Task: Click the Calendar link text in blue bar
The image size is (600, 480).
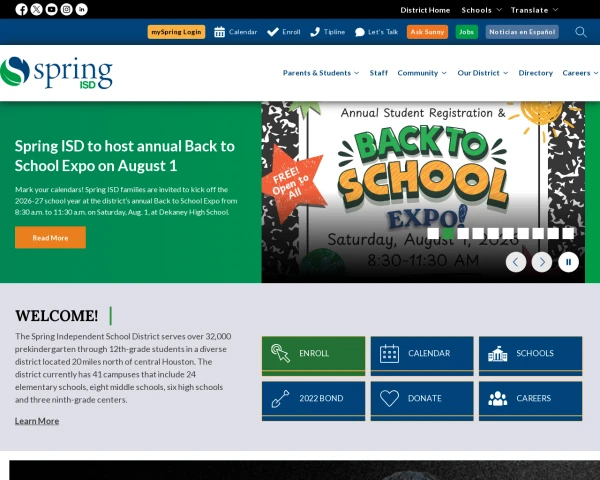Action: pyautogui.click(x=243, y=32)
